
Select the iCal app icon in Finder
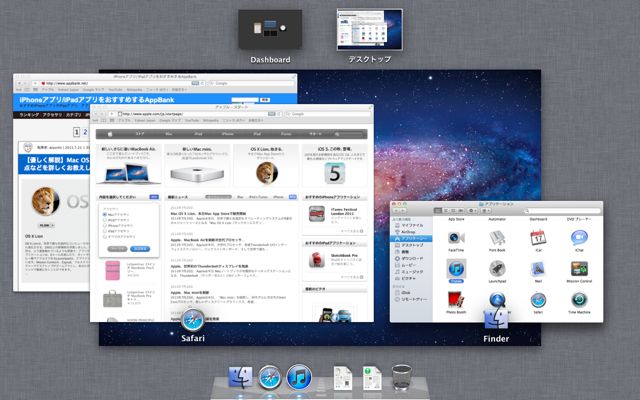(538, 238)
